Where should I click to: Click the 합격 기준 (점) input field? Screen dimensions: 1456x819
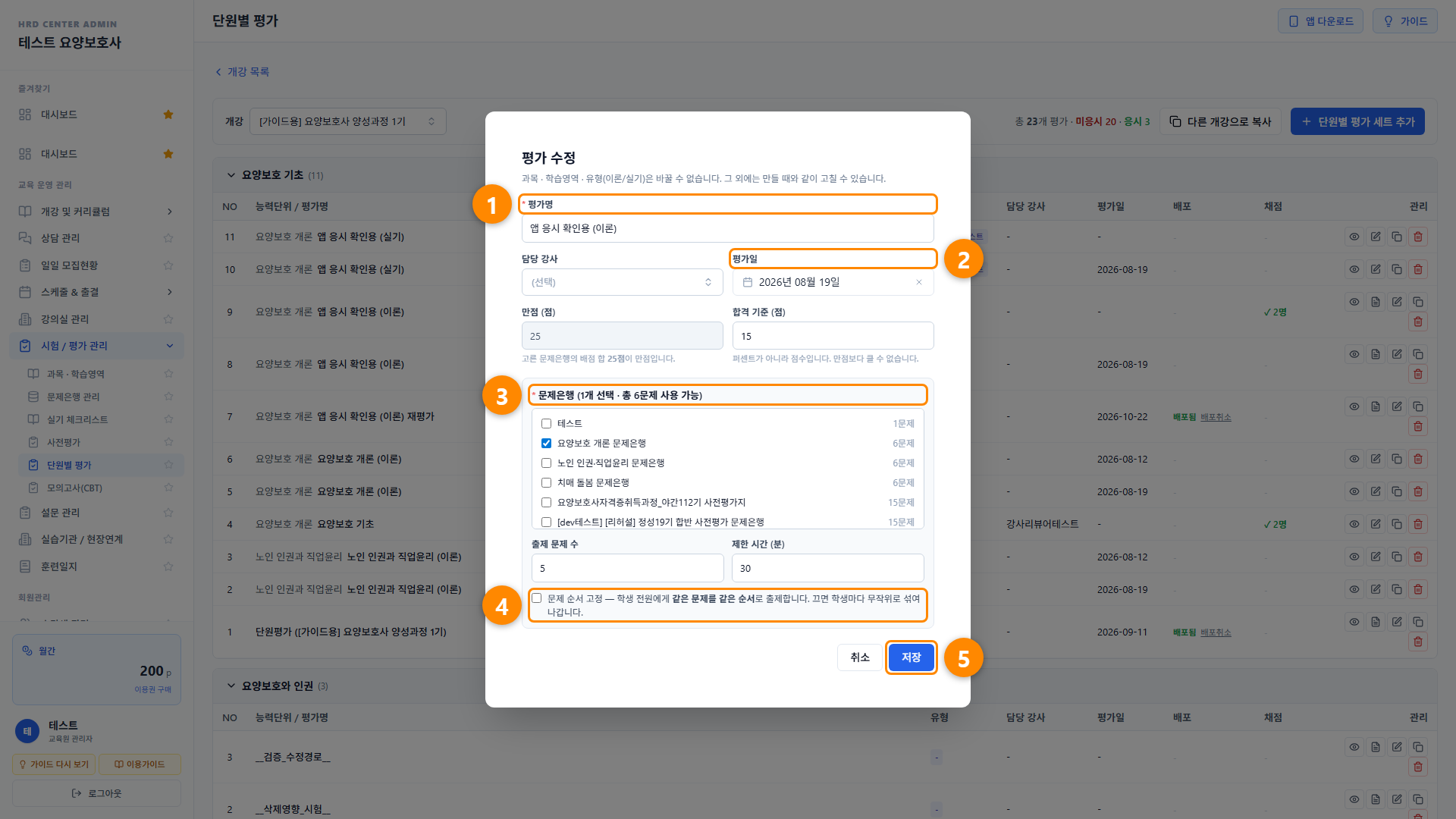pos(833,336)
